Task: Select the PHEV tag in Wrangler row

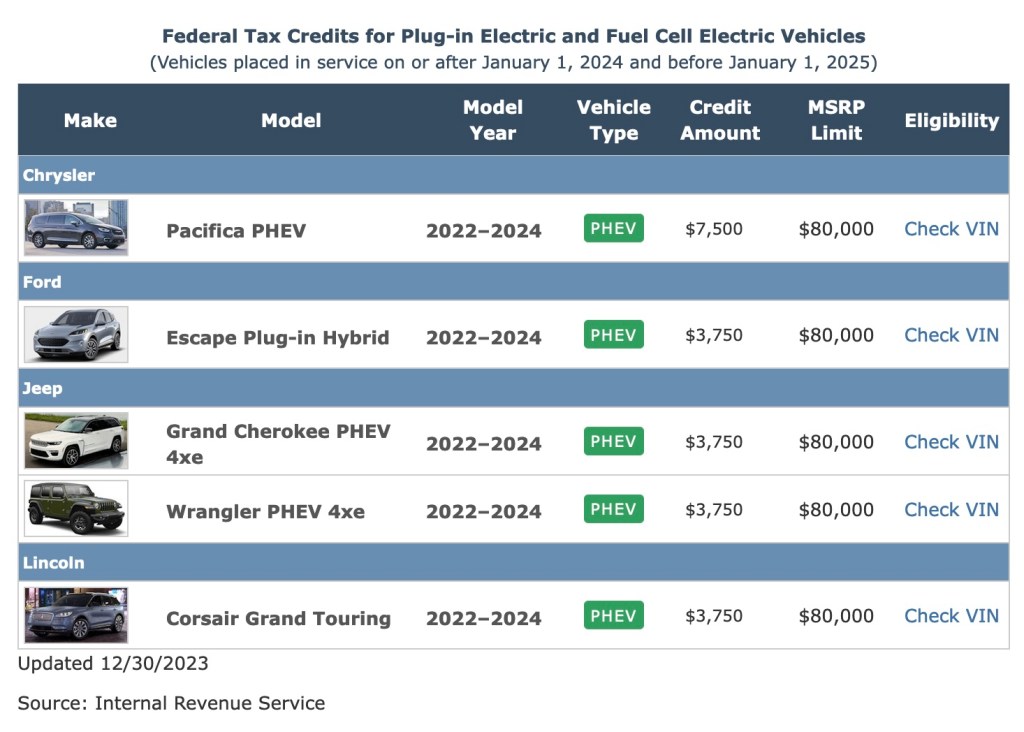Action: [x=613, y=510]
